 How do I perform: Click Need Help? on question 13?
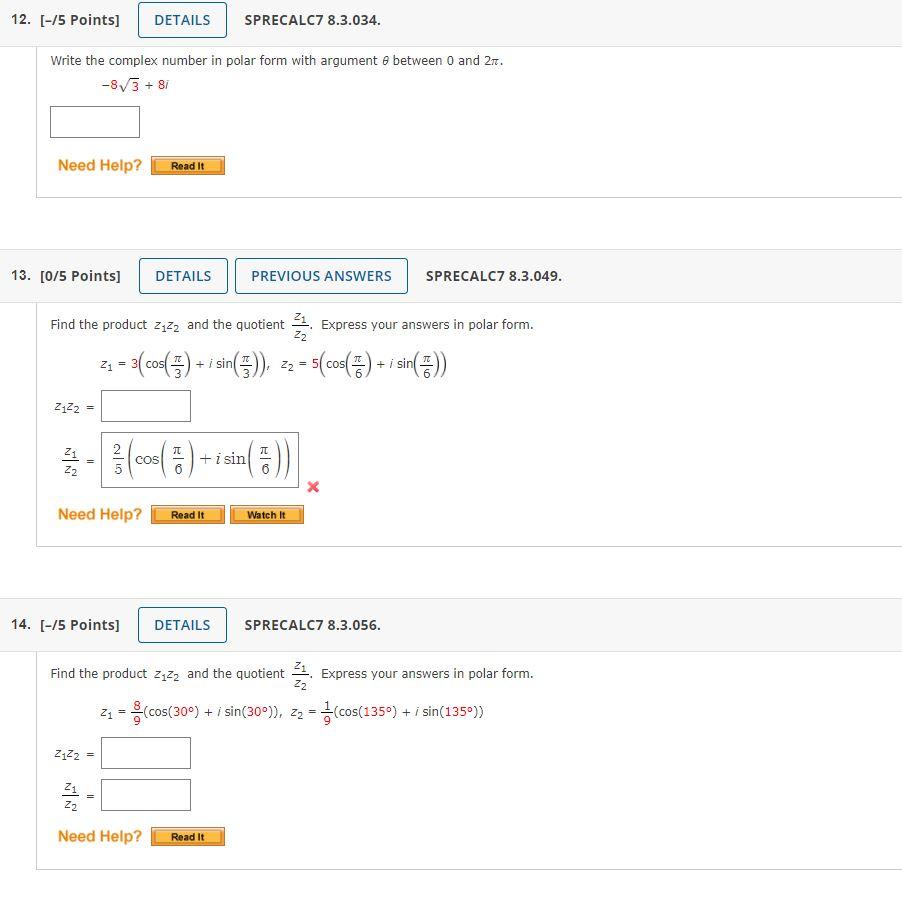(99, 514)
